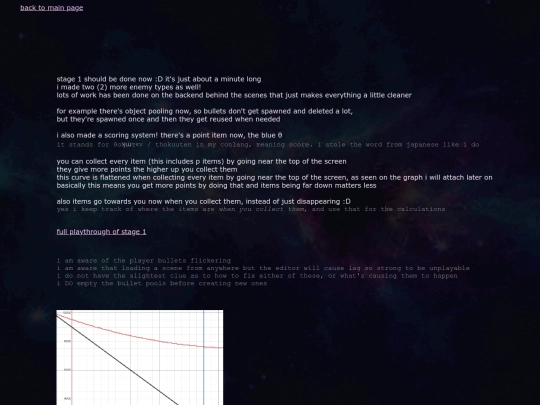Screen dimensions: 540x405
Task: Click the note "i am aware that loading a scene"
Action: pyautogui.click(x=263, y=268)
